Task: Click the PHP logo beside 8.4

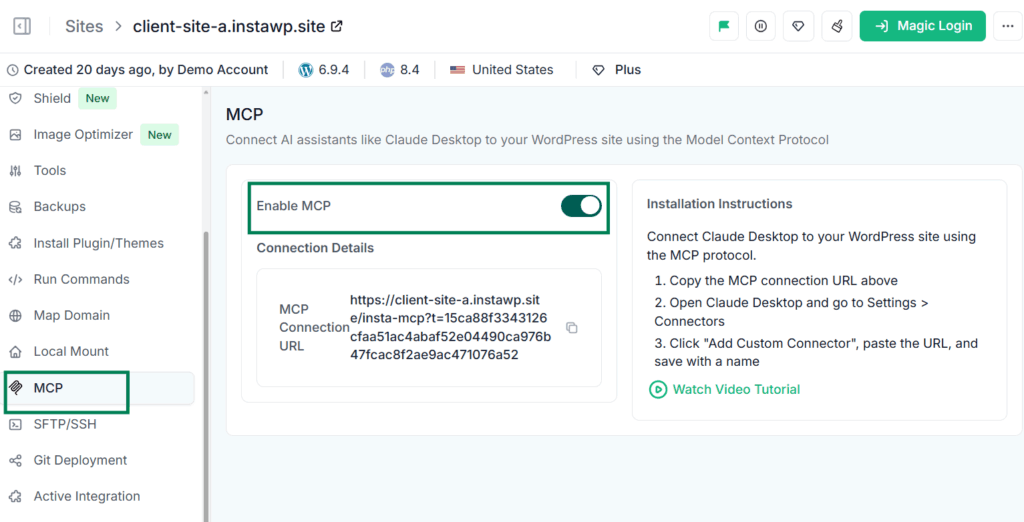Action: click(x=387, y=70)
